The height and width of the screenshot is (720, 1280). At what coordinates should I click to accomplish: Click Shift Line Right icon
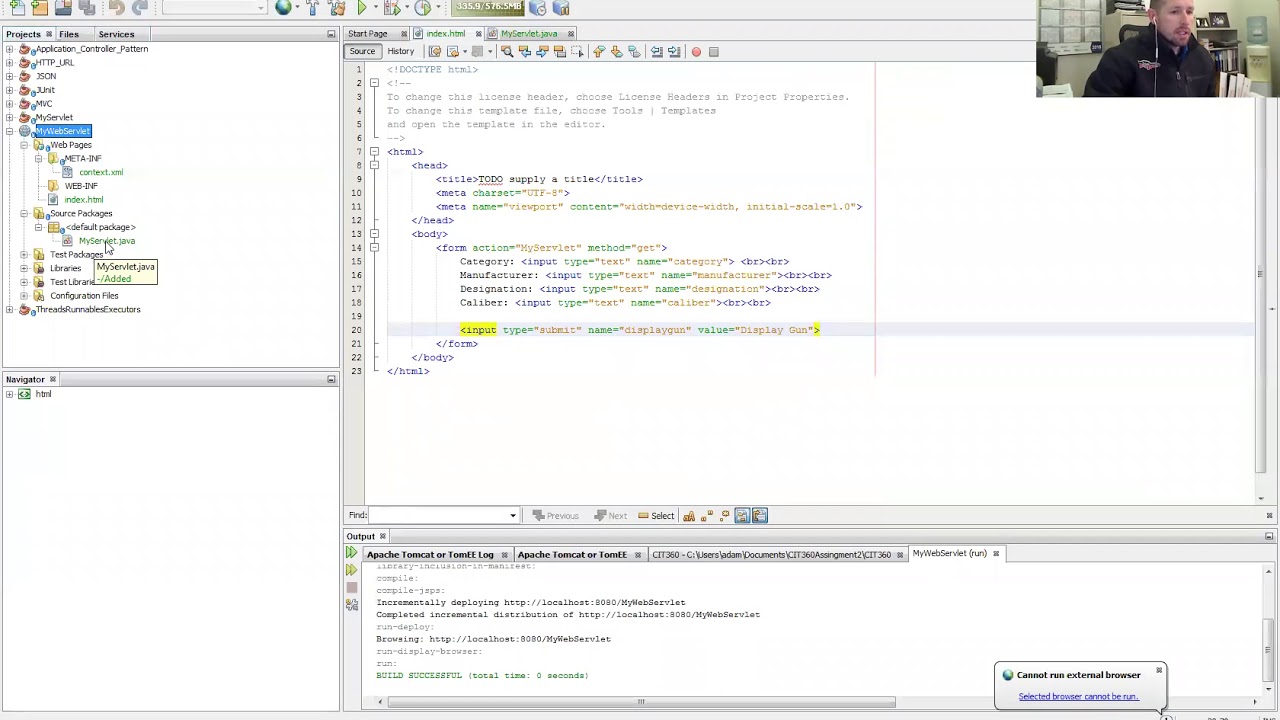[x=674, y=52]
